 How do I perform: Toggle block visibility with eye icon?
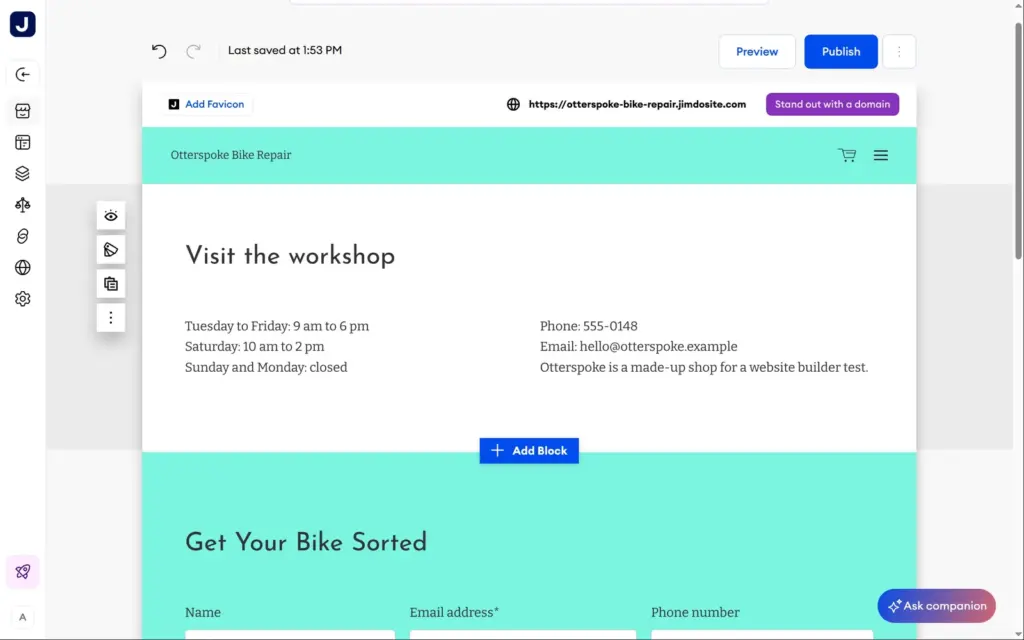tap(111, 216)
